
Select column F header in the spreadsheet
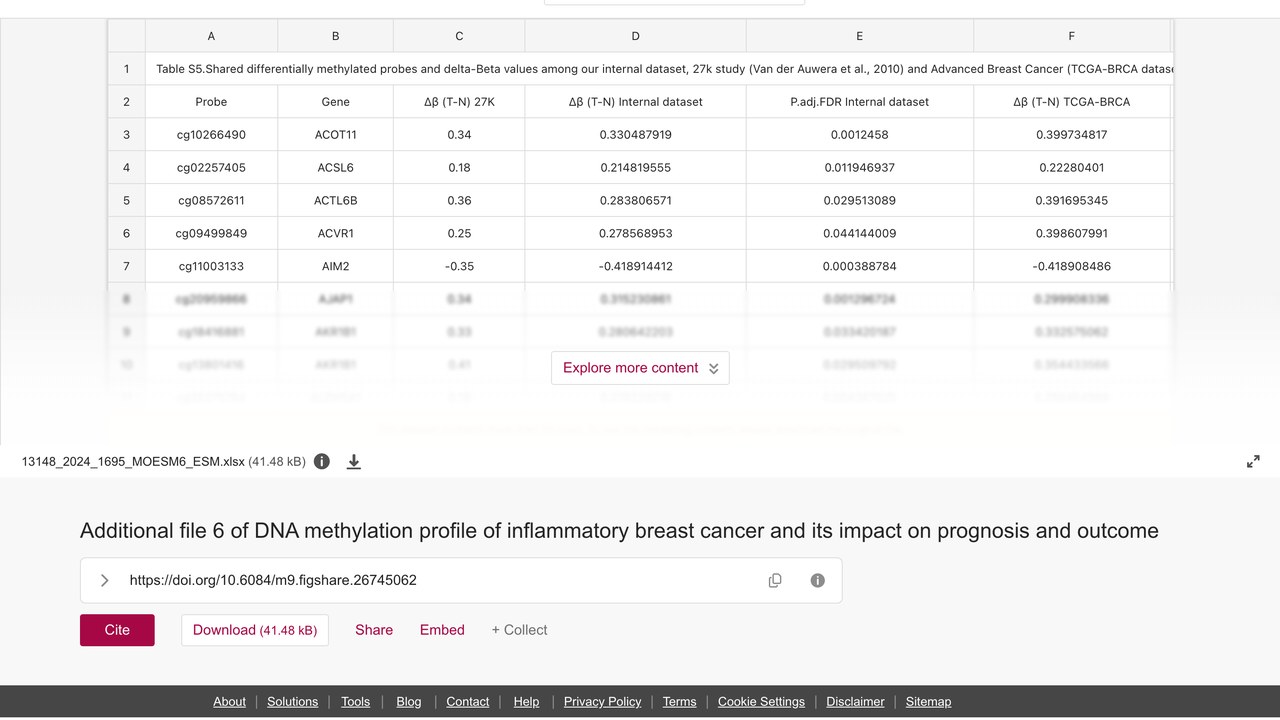(1071, 36)
